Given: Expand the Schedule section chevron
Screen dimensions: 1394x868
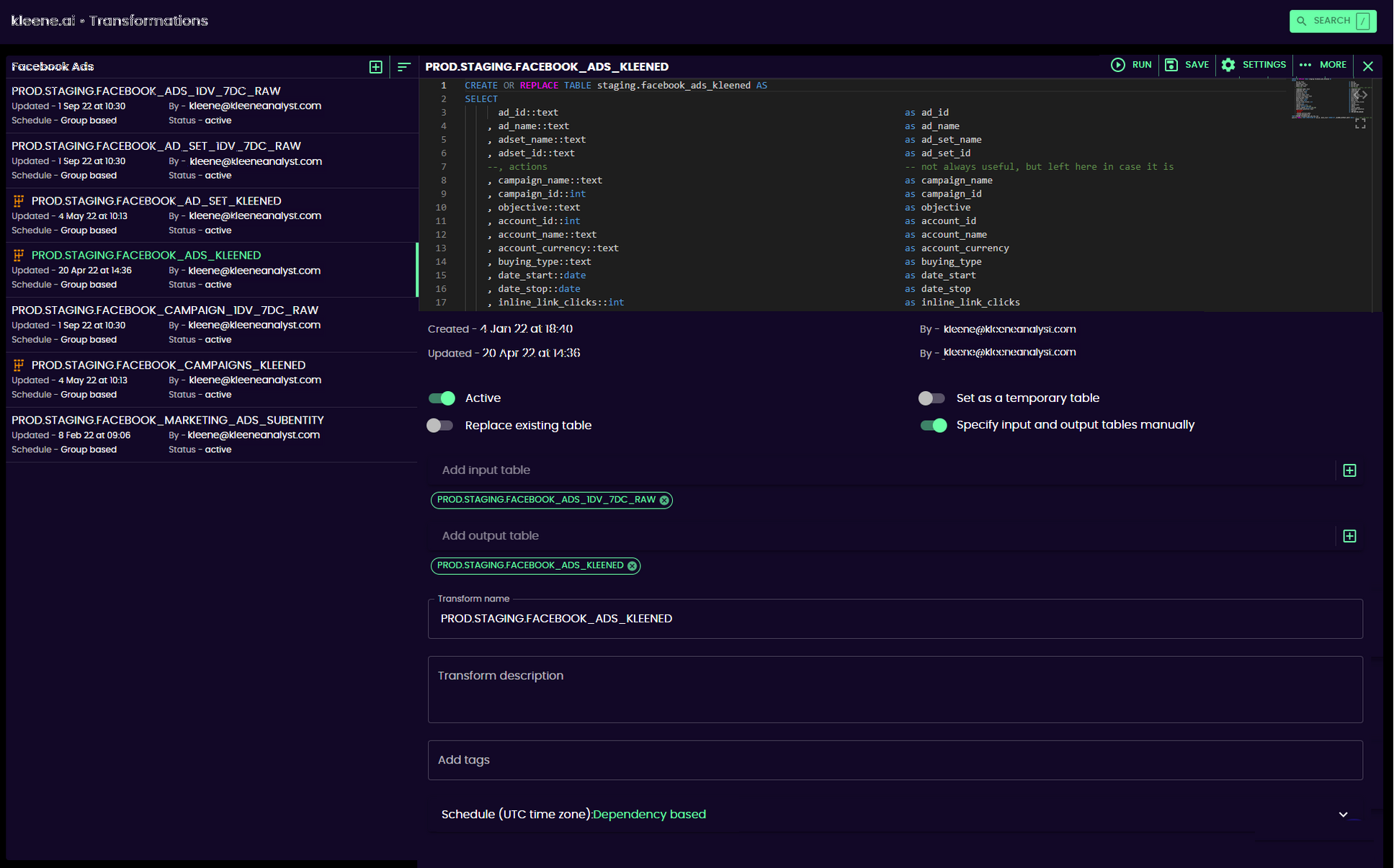Looking at the screenshot, I should point(1343,815).
